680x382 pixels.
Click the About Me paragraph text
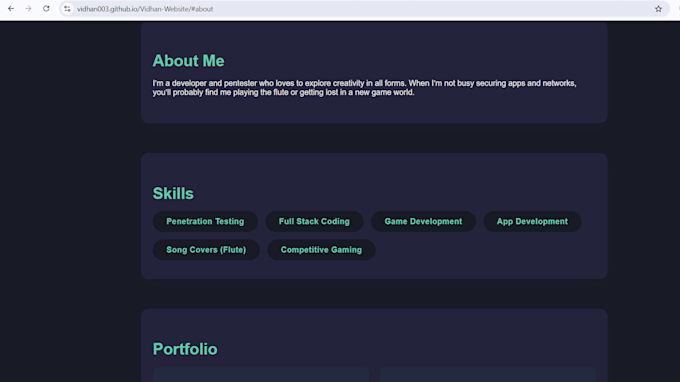click(x=364, y=88)
